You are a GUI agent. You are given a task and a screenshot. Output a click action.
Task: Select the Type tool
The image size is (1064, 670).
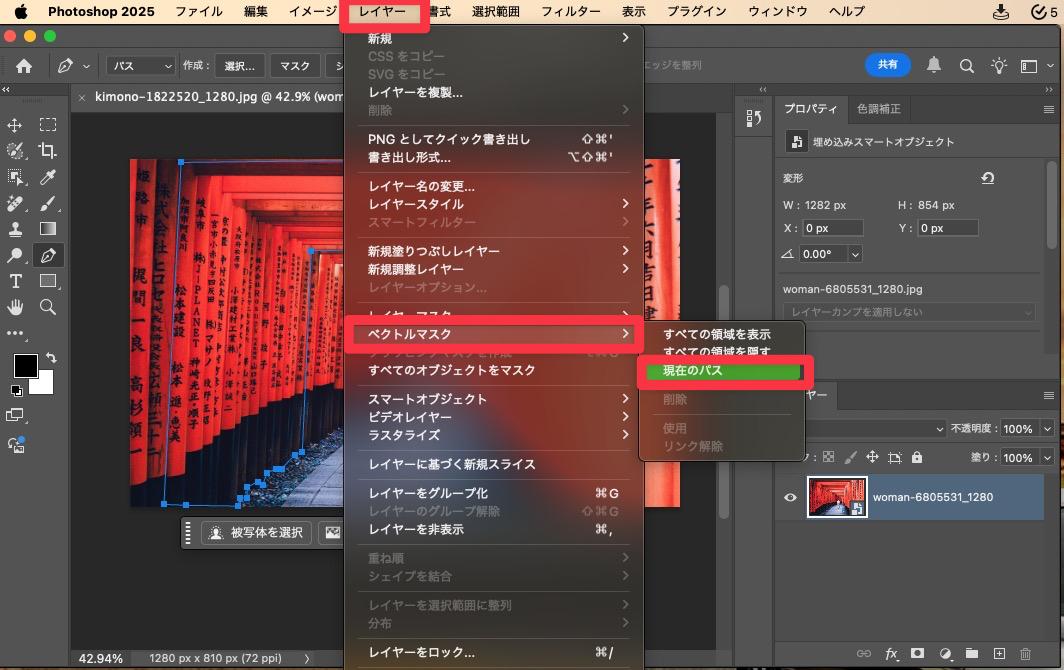coord(15,281)
